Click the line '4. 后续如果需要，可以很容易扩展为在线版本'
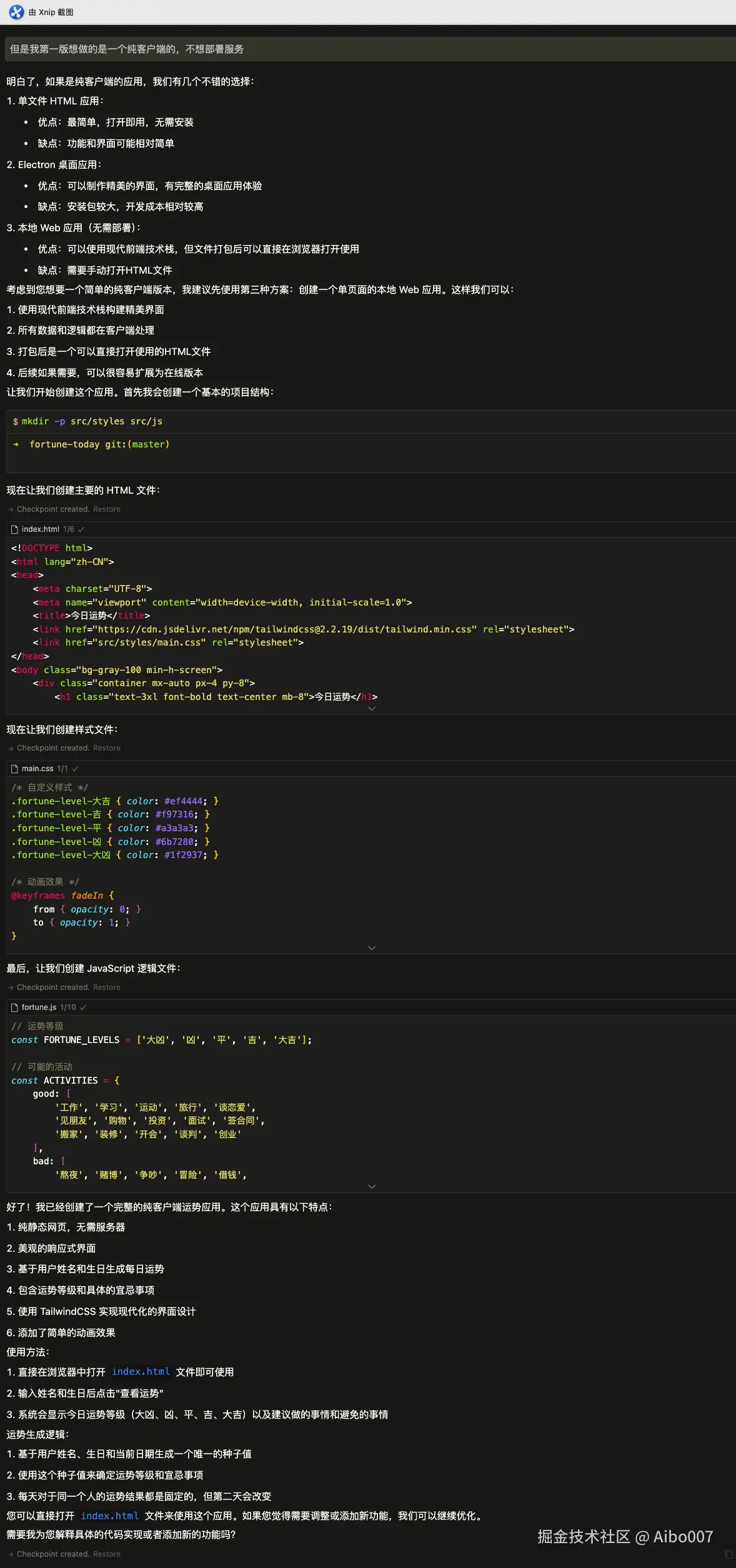736x1568 pixels. click(105, 373)
